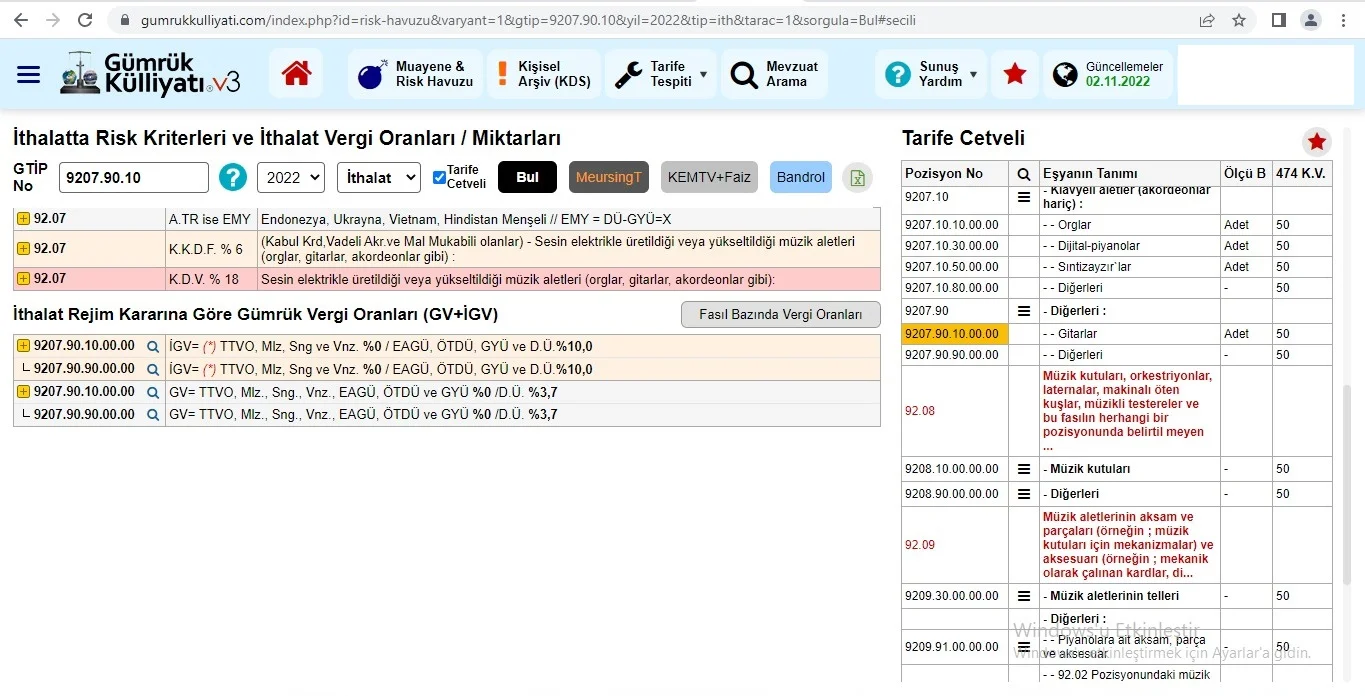Click the GTİP No input field
This screenshot has width=1365, height=696.
[x=134, y=178]
